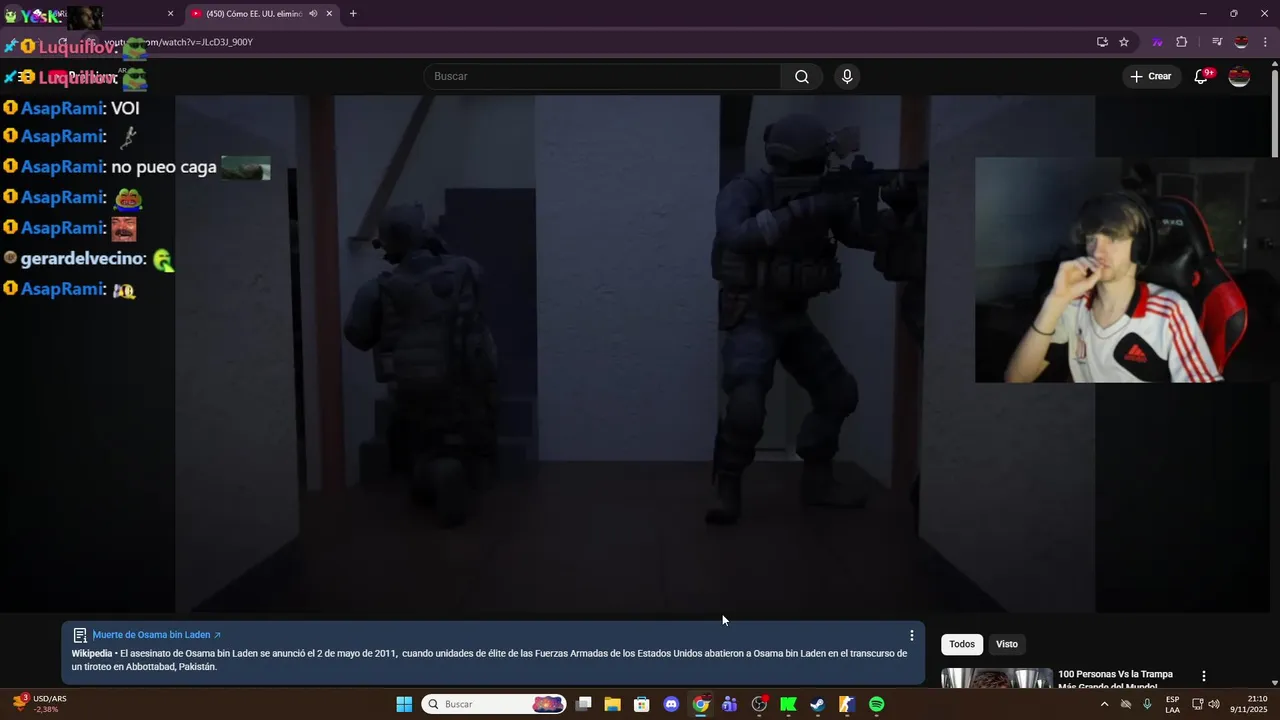Click the Crear button
The height and width of the screenshot is (720, 1280).
1150,77
